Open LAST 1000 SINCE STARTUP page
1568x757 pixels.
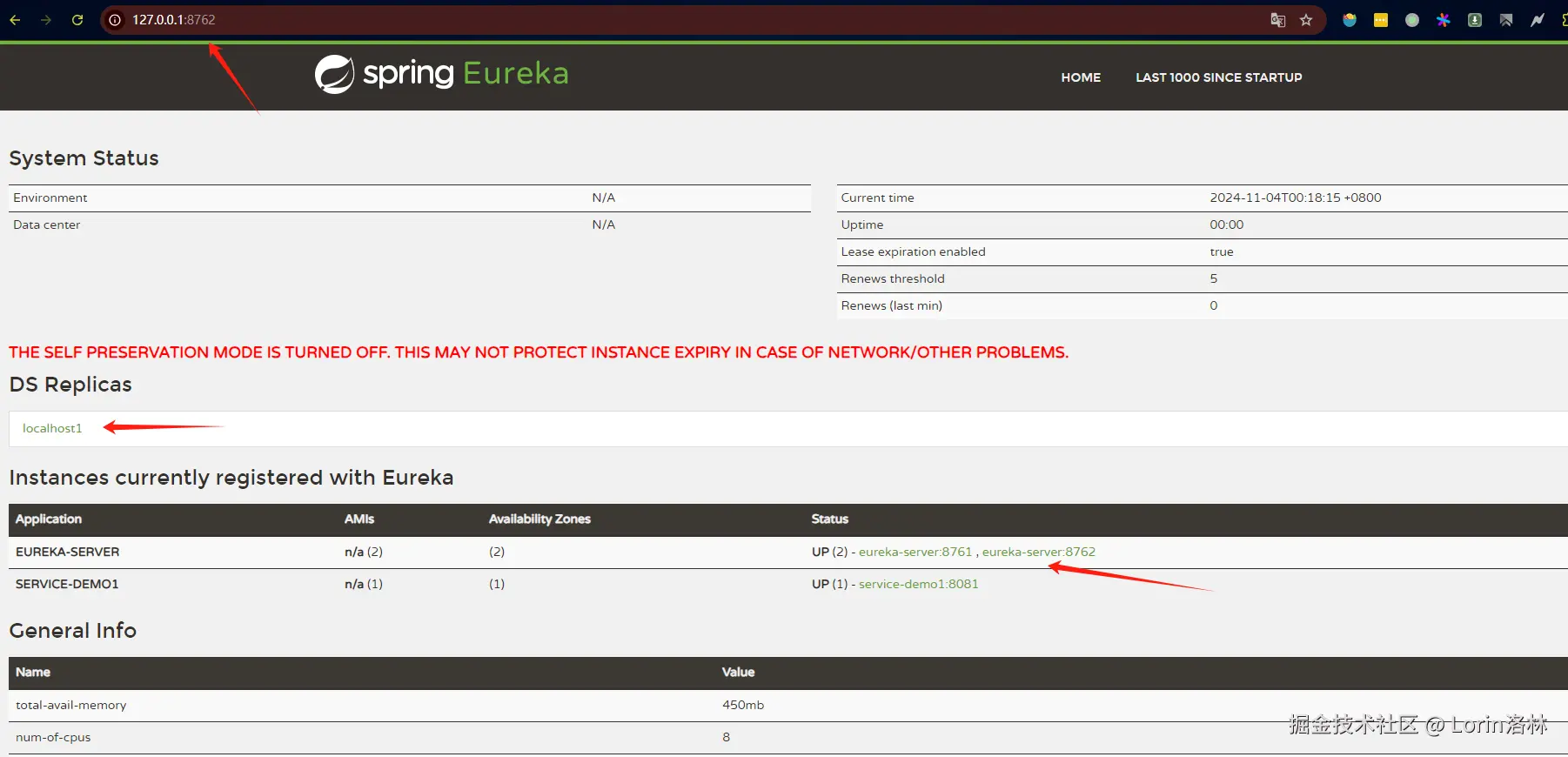coord(1219,77)
